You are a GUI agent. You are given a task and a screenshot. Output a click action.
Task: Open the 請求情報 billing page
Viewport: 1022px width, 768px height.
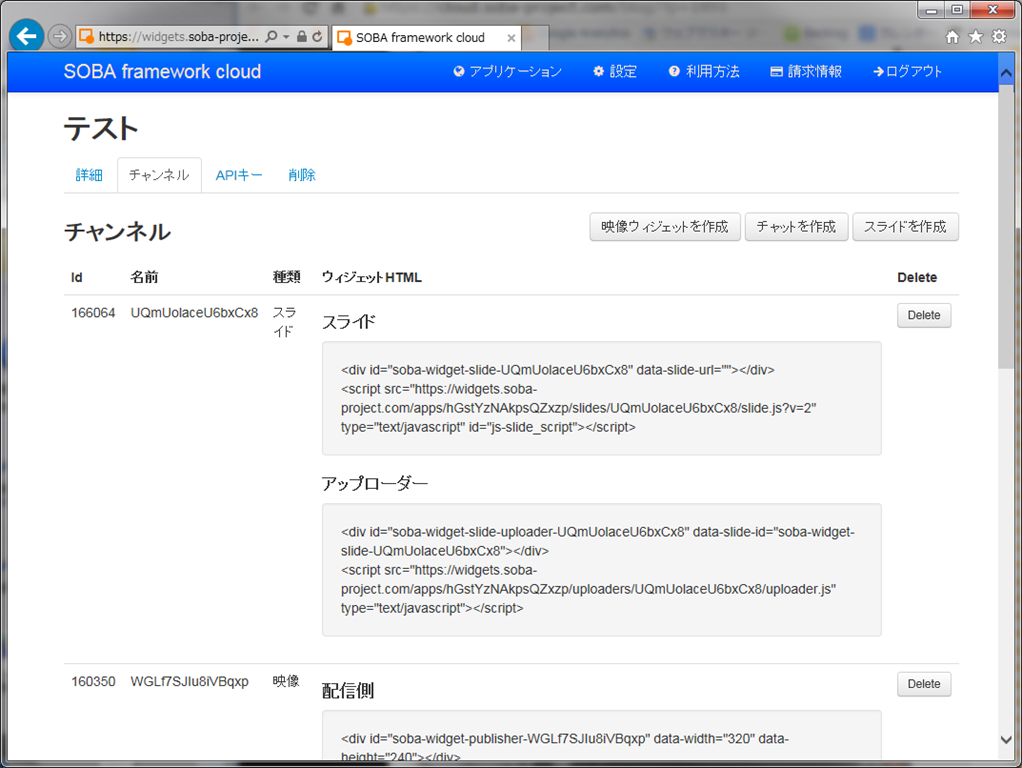tap(806, 72)
